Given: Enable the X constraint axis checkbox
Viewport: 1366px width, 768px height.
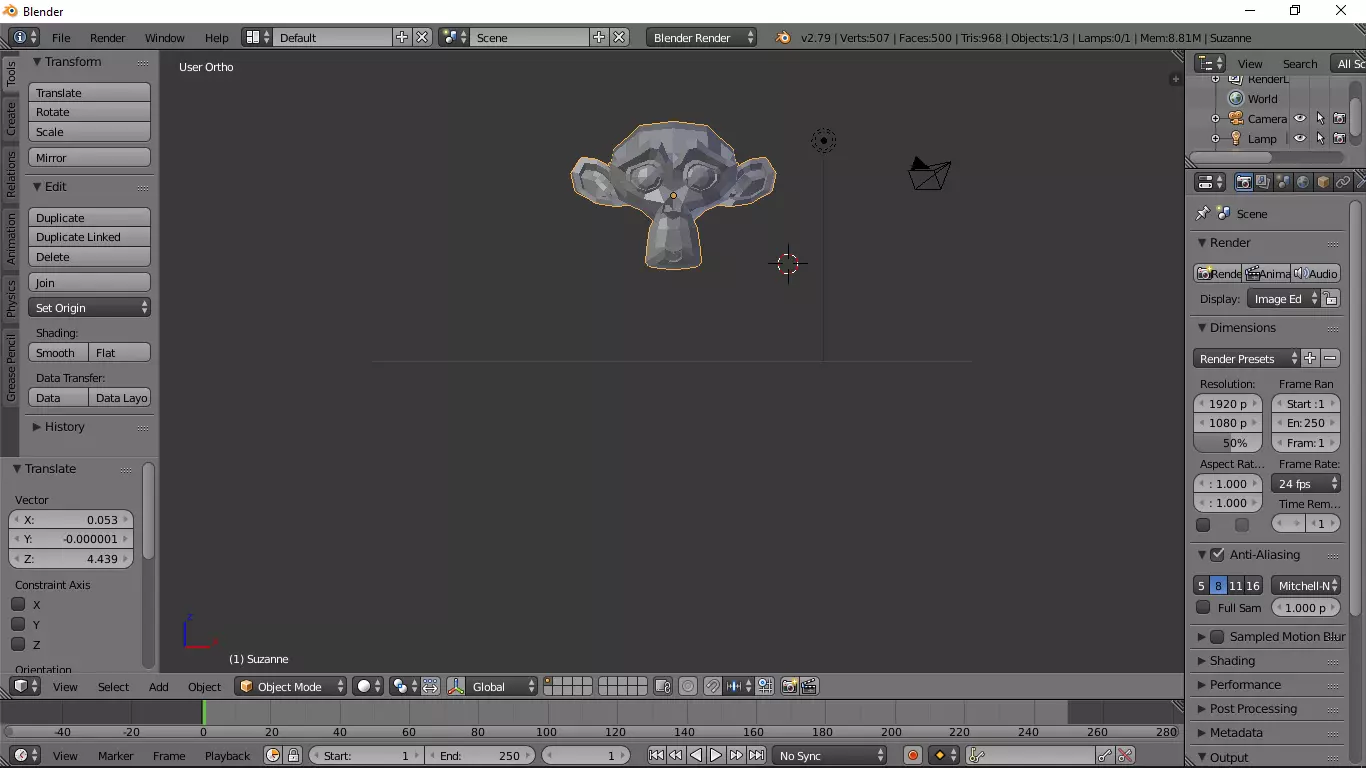Looking at the screenshot, I should (x=18, y=604).
